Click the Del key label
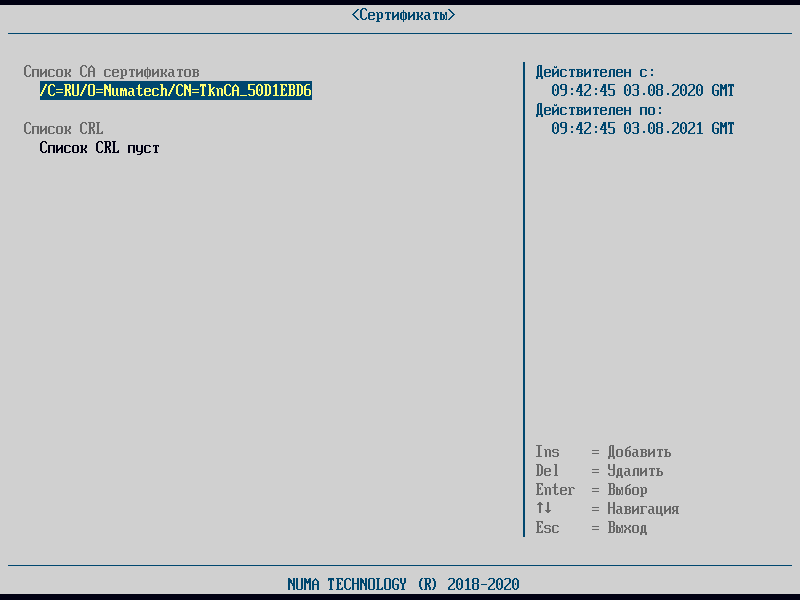Screen dimensions: 800x600 pos(547,471)
